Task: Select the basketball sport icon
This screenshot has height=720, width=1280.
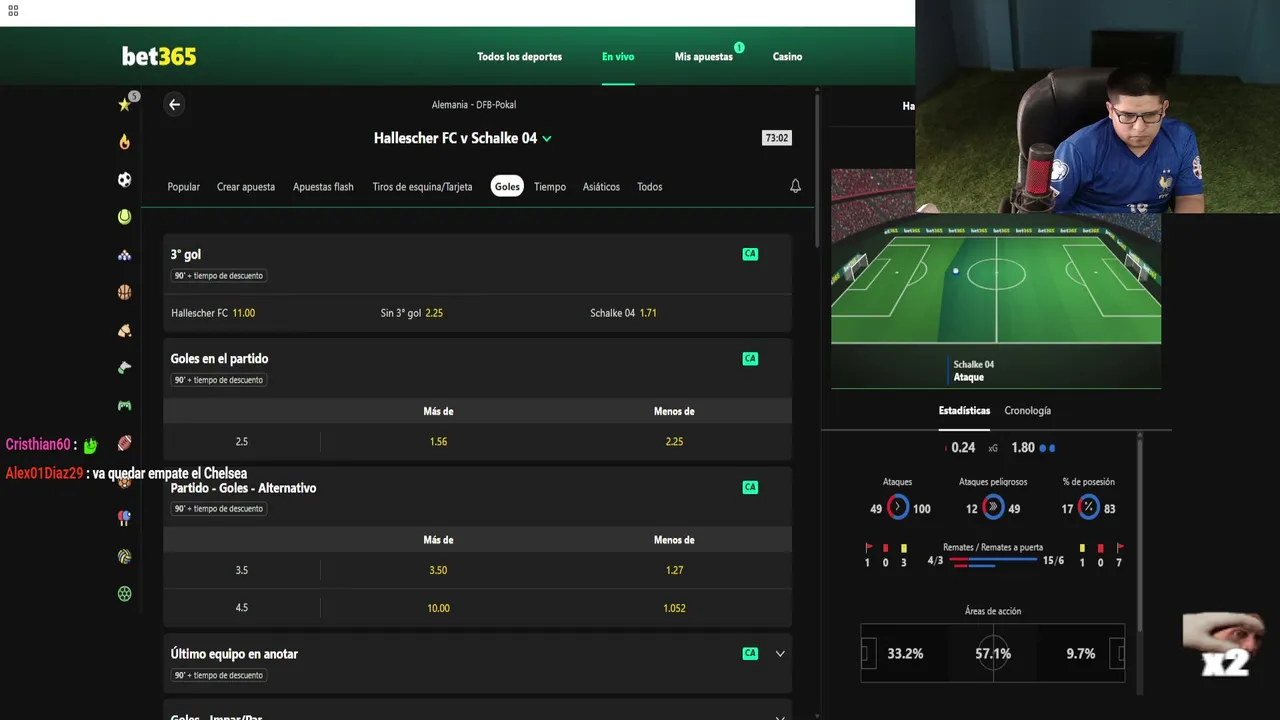Action: (x=124, y=293)
